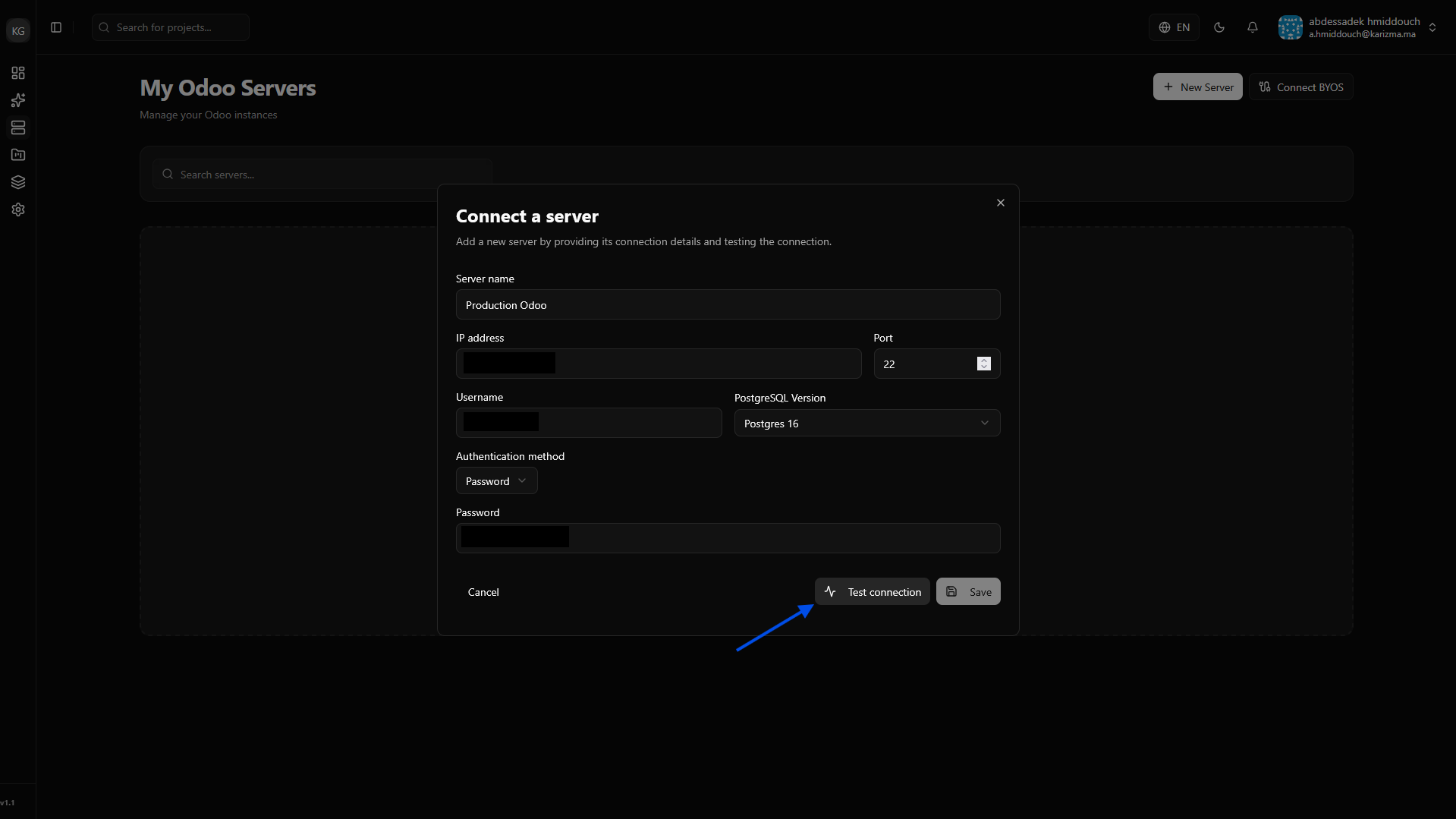
Task: Click the New Server button
Action: click(x=1198, y=87)
